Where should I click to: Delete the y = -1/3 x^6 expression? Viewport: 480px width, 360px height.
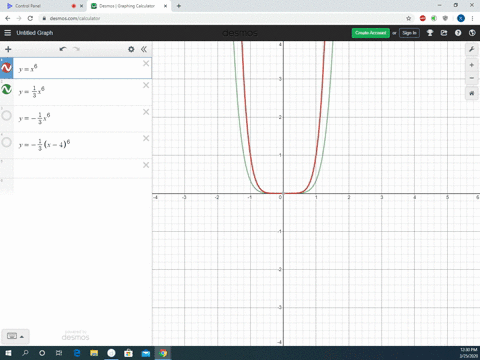pyautogui.click(x=146, y=112)
